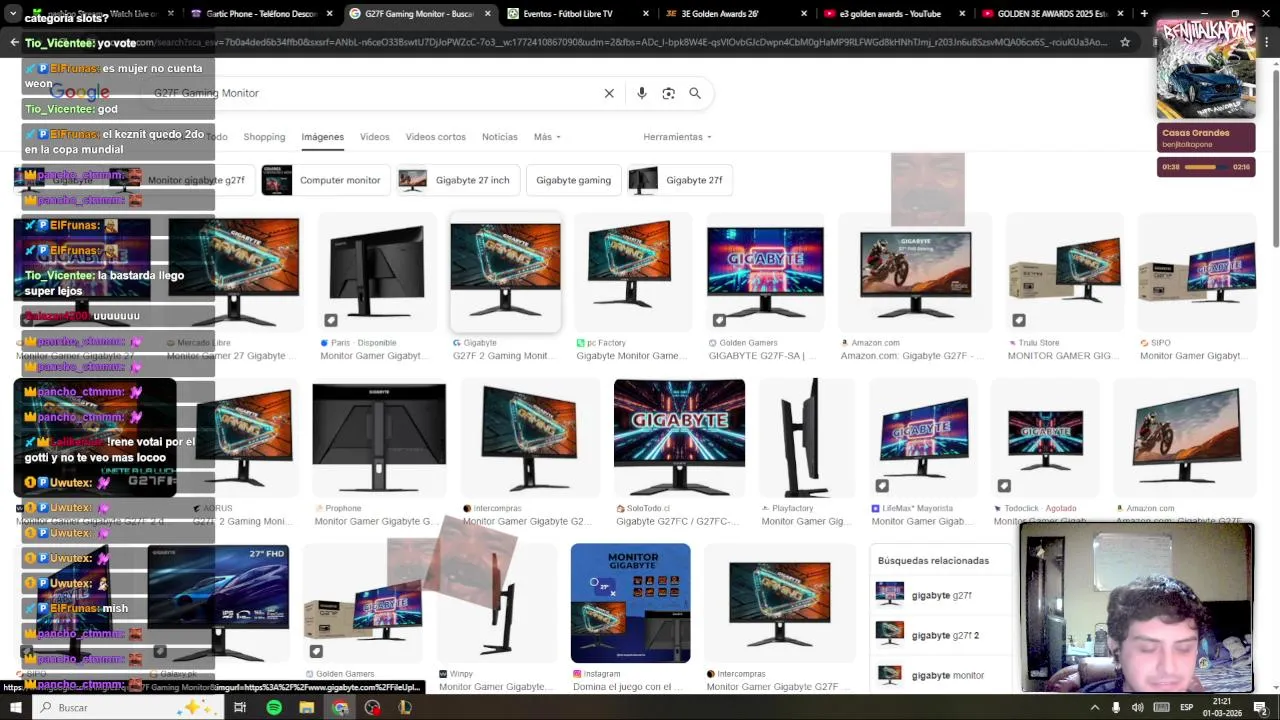Select the Gigabyte 27 inch filter chip

click(x=458, y=180)
